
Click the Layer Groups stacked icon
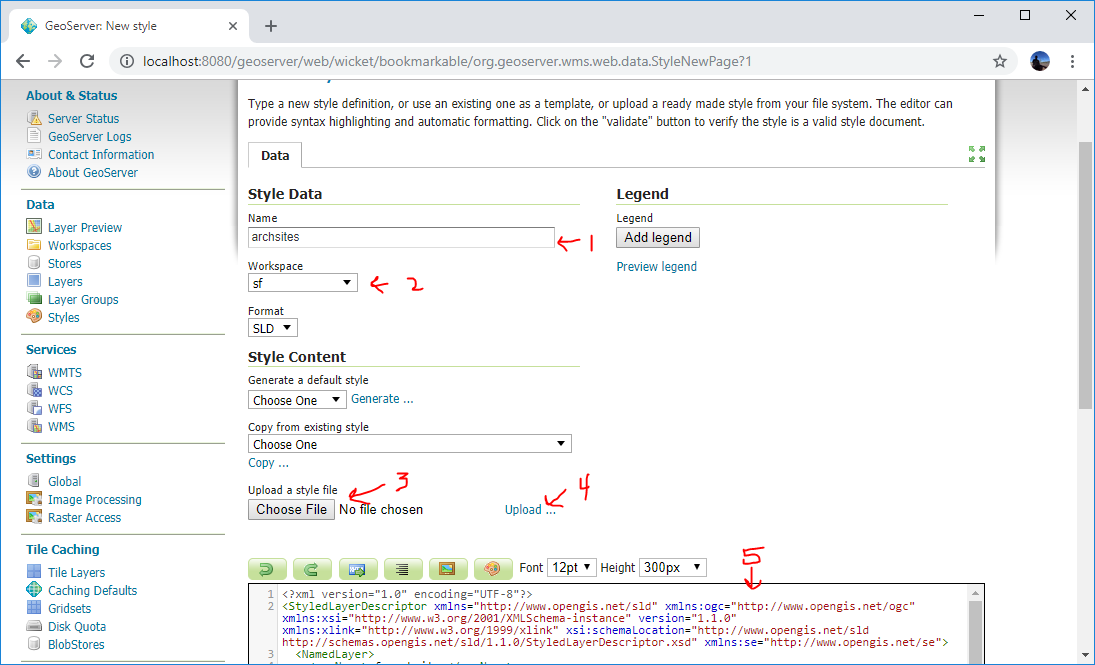click(34, 299)
